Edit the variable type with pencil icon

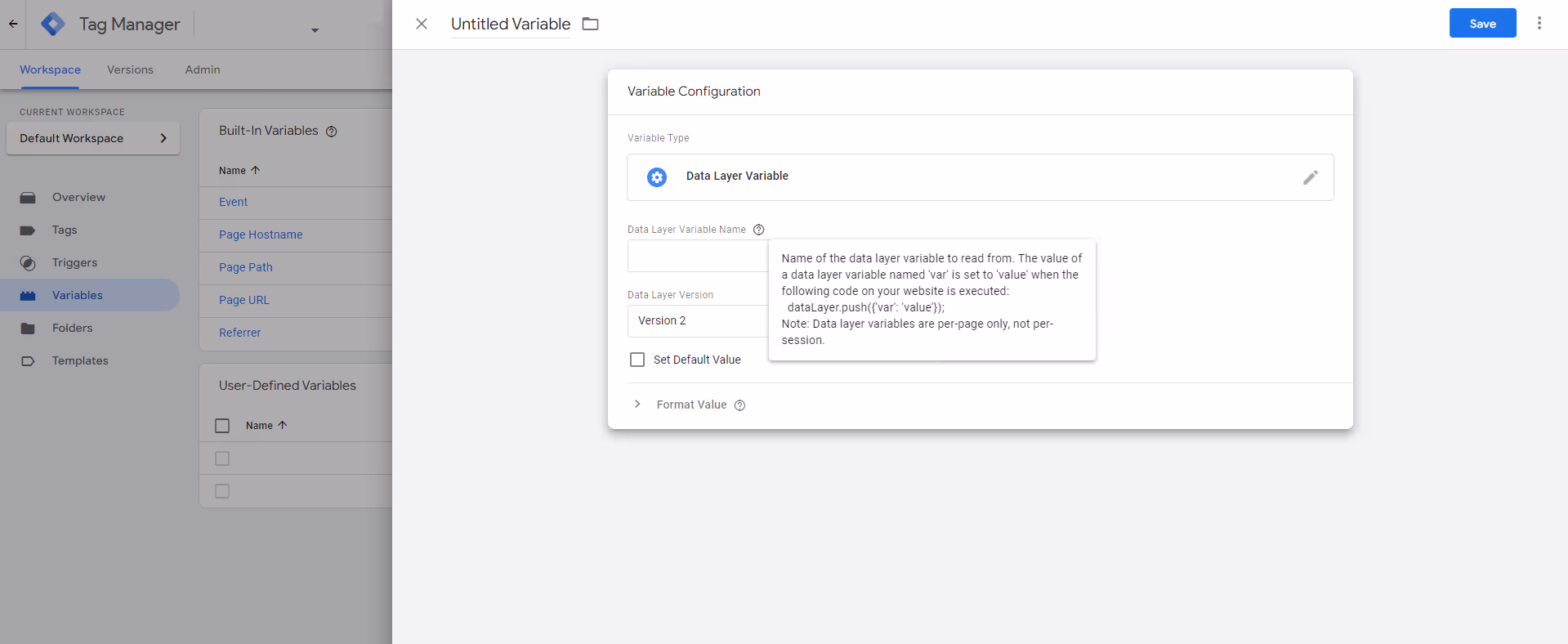pyautogui.click(x=1311, y=177)
